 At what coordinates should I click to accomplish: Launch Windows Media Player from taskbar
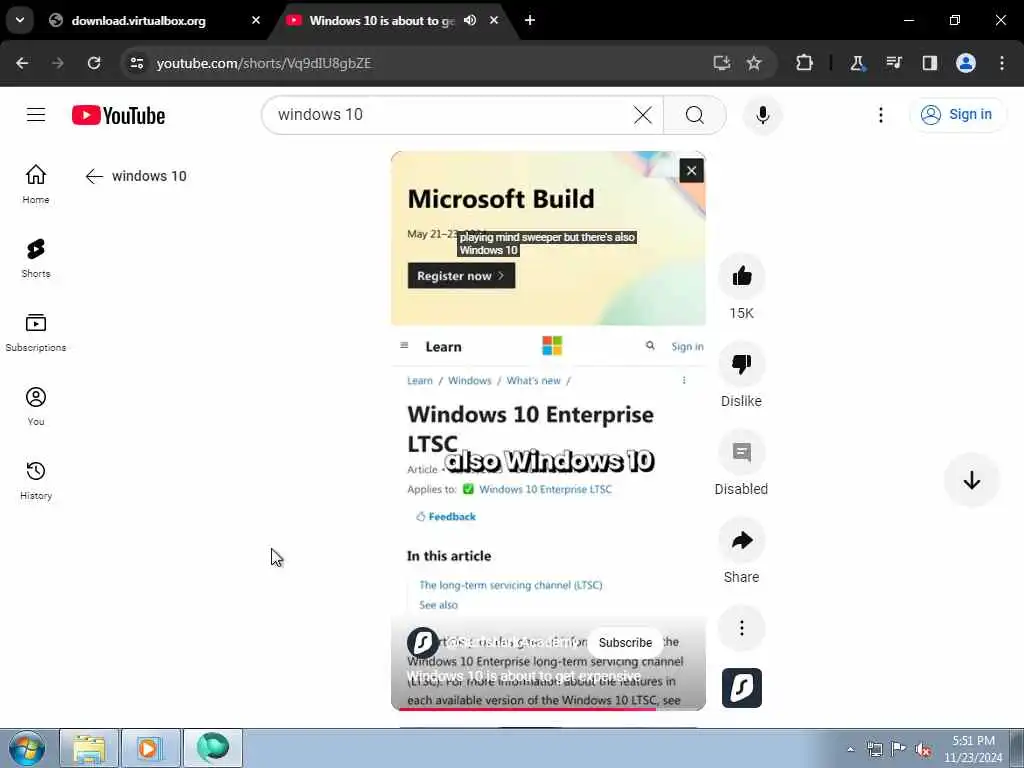click(150, 748)
